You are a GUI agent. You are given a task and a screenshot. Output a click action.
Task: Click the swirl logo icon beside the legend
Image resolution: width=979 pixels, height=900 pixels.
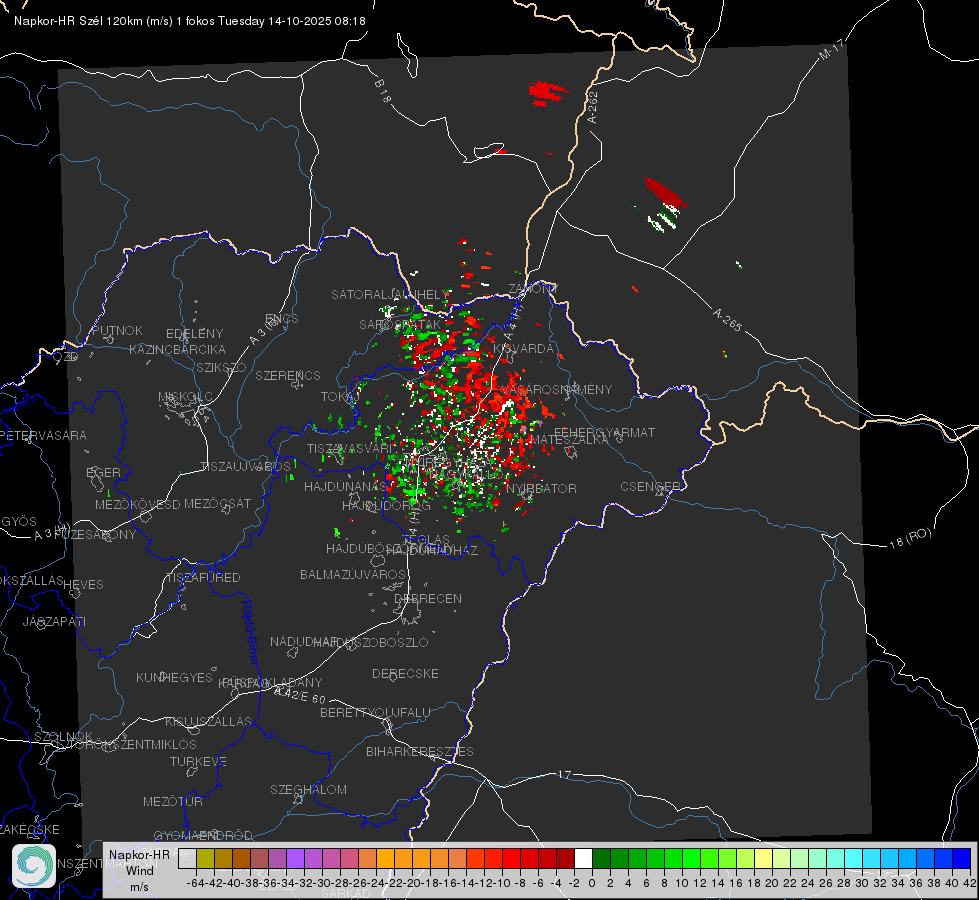coord(34,866)
